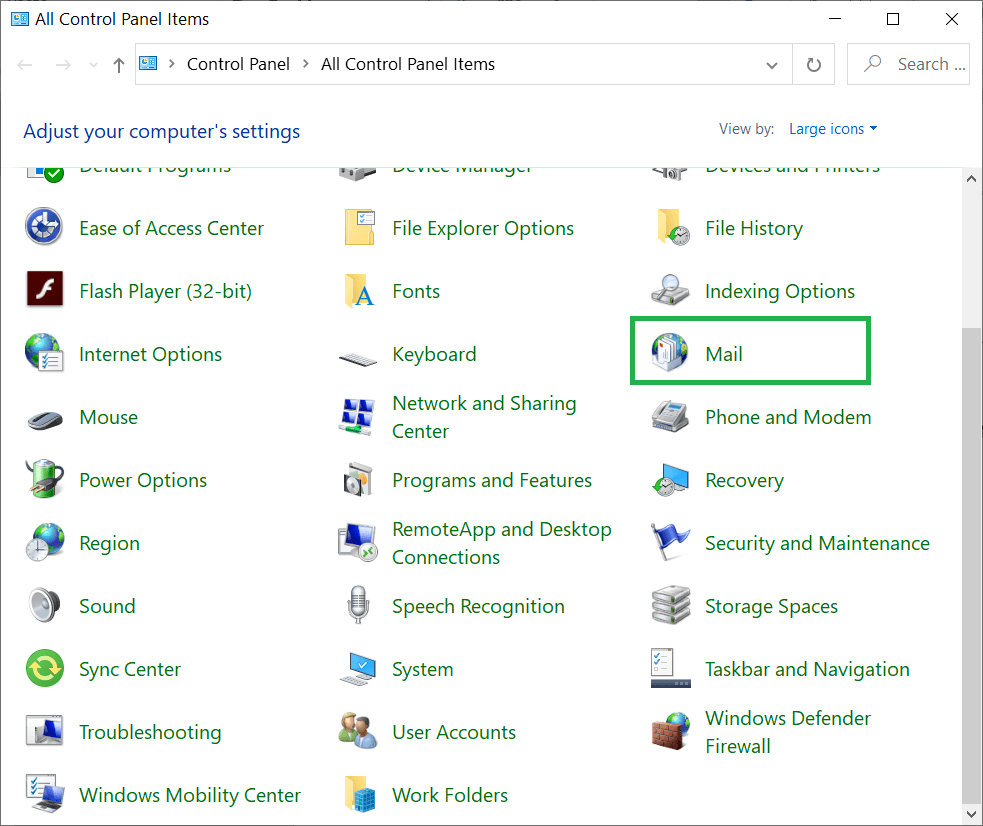Open the Taskbar and Navigation icon
The height and width of the screenshot is (826, 983).
point(670,668)
